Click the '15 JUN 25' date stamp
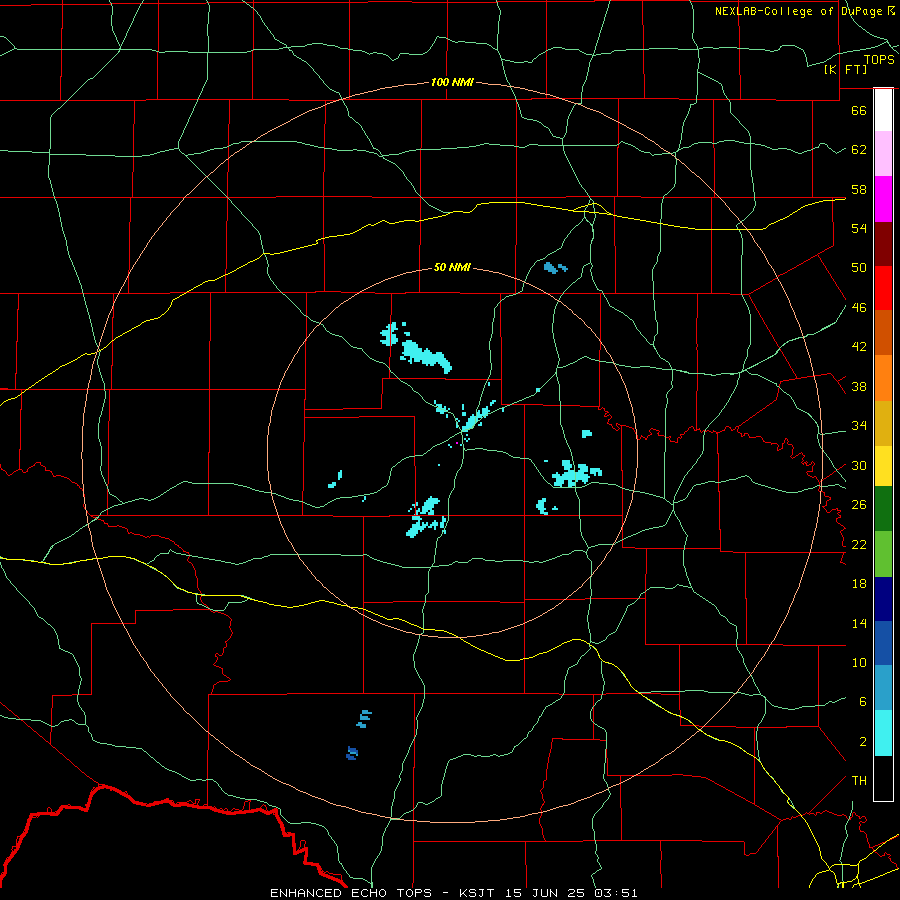Image resolution: width=900 pixels, height=900 pixels. pos(546,893)
